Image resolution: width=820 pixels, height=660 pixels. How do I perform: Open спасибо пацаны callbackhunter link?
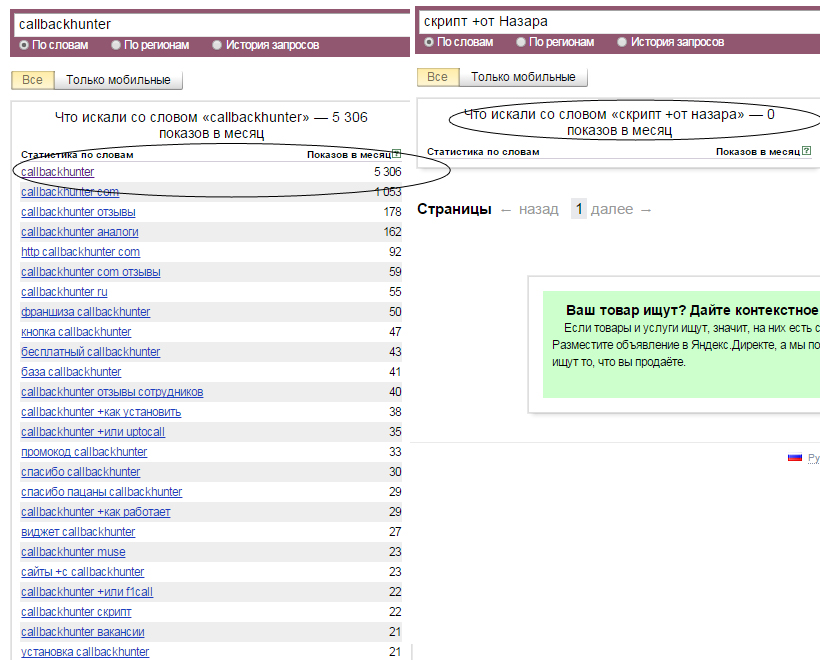coord(102,492)
